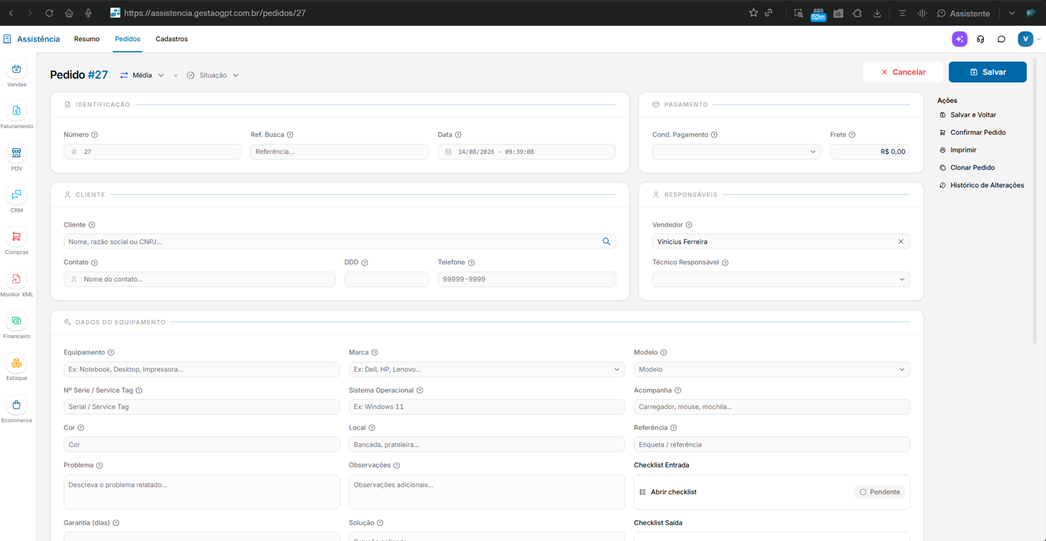Viewport: 1046px width, 541px height.
Task: Open the Abrir checklist entry
Action: [668, 492]
